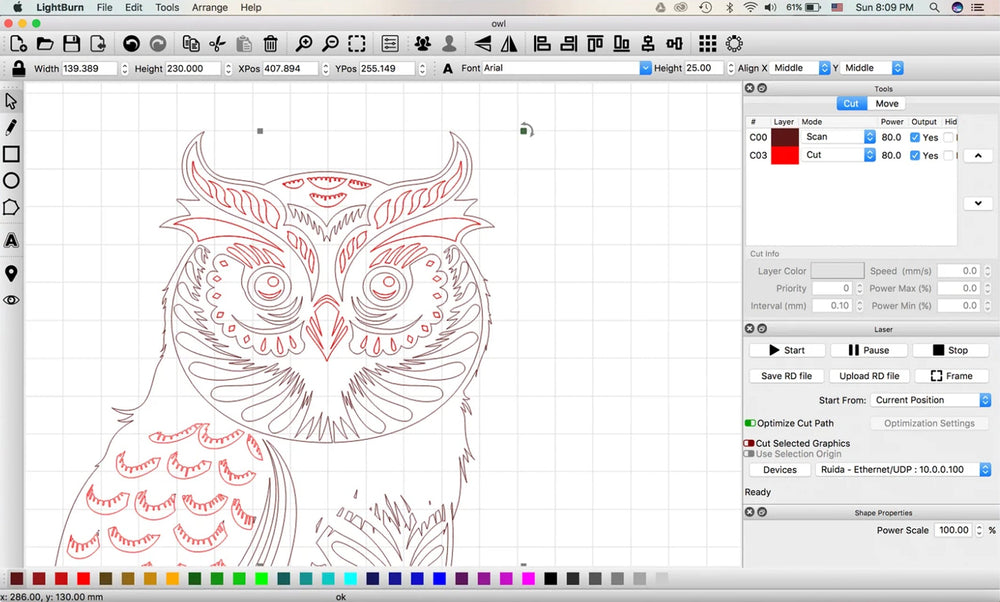Click the Save RD file button
Image resolution: width=1000 pixels, height=602 pixels.
(786, 376)
